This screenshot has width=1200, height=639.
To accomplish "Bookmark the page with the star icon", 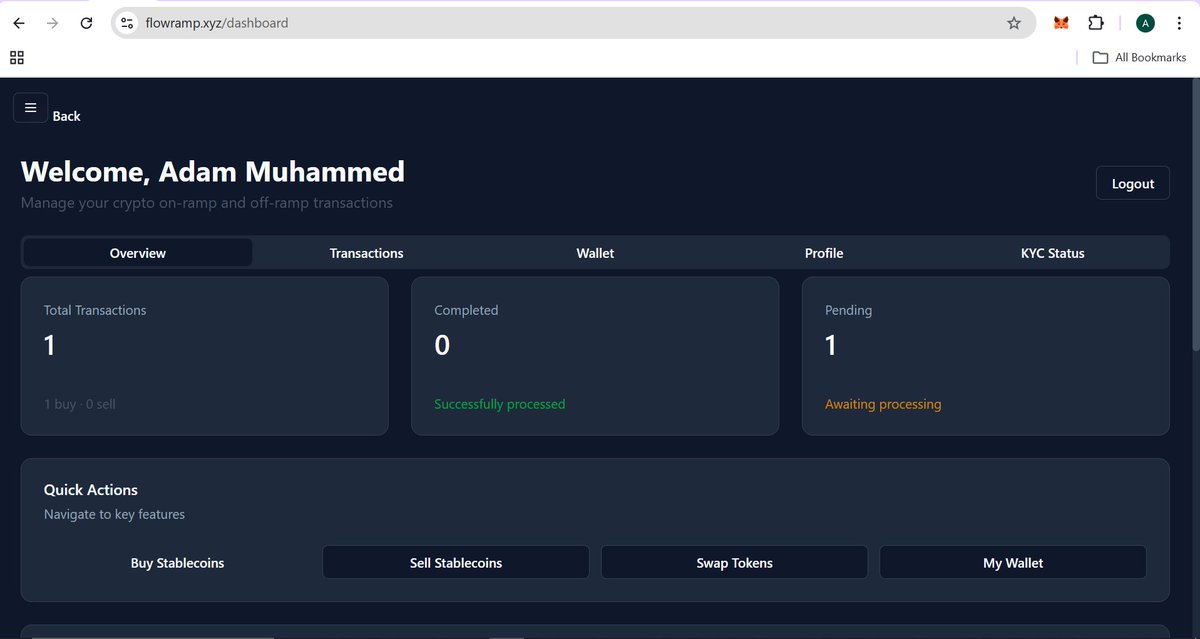I will [1014, 22].
